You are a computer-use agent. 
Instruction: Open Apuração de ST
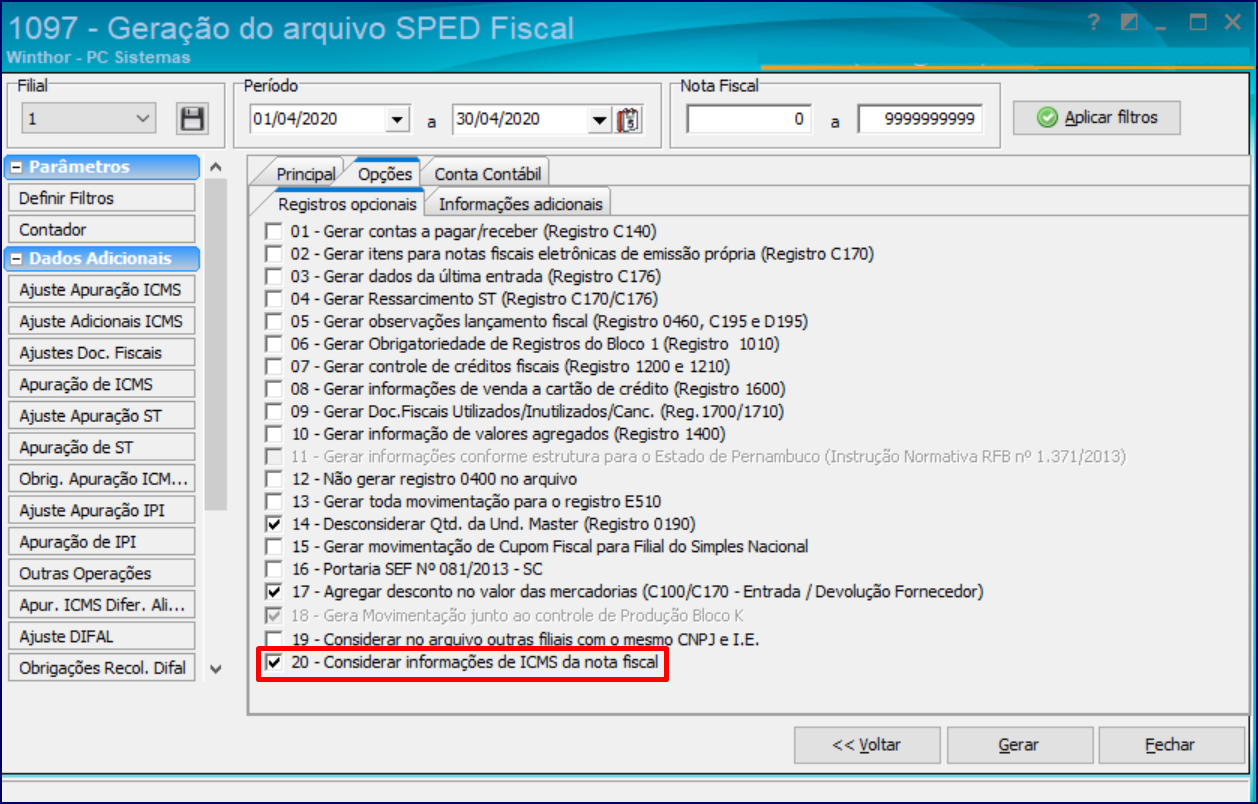(101, 447)
